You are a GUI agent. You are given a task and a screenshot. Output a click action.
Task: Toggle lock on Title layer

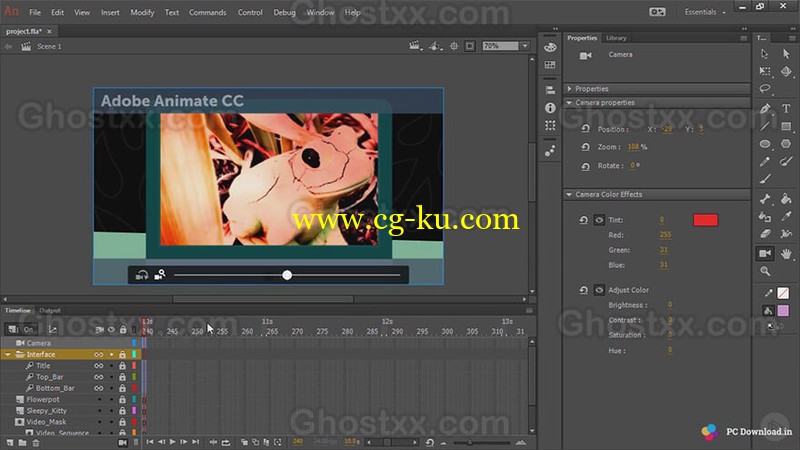122,366
